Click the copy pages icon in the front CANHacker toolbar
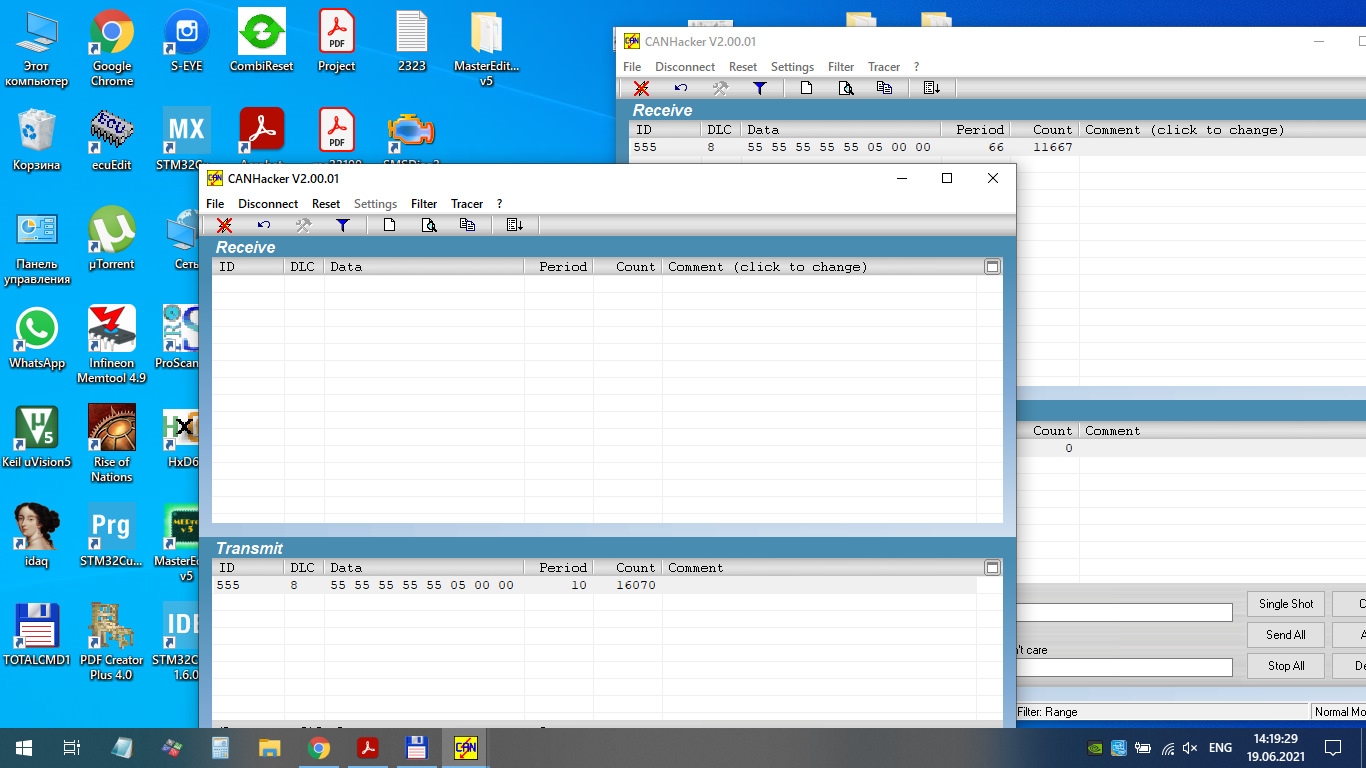This screenshot has height=768, width=1366. (x=467, y=225)
